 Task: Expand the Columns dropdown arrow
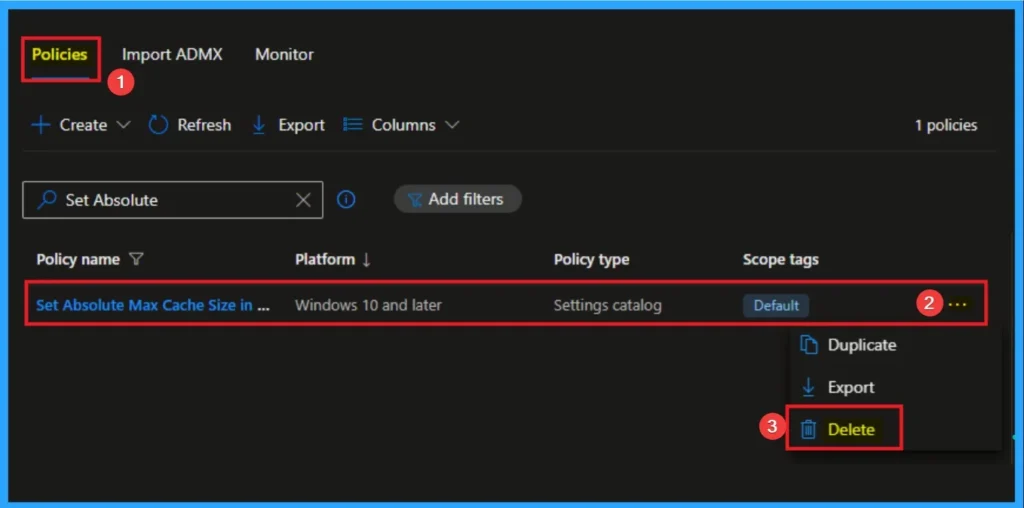coord(452,125)
